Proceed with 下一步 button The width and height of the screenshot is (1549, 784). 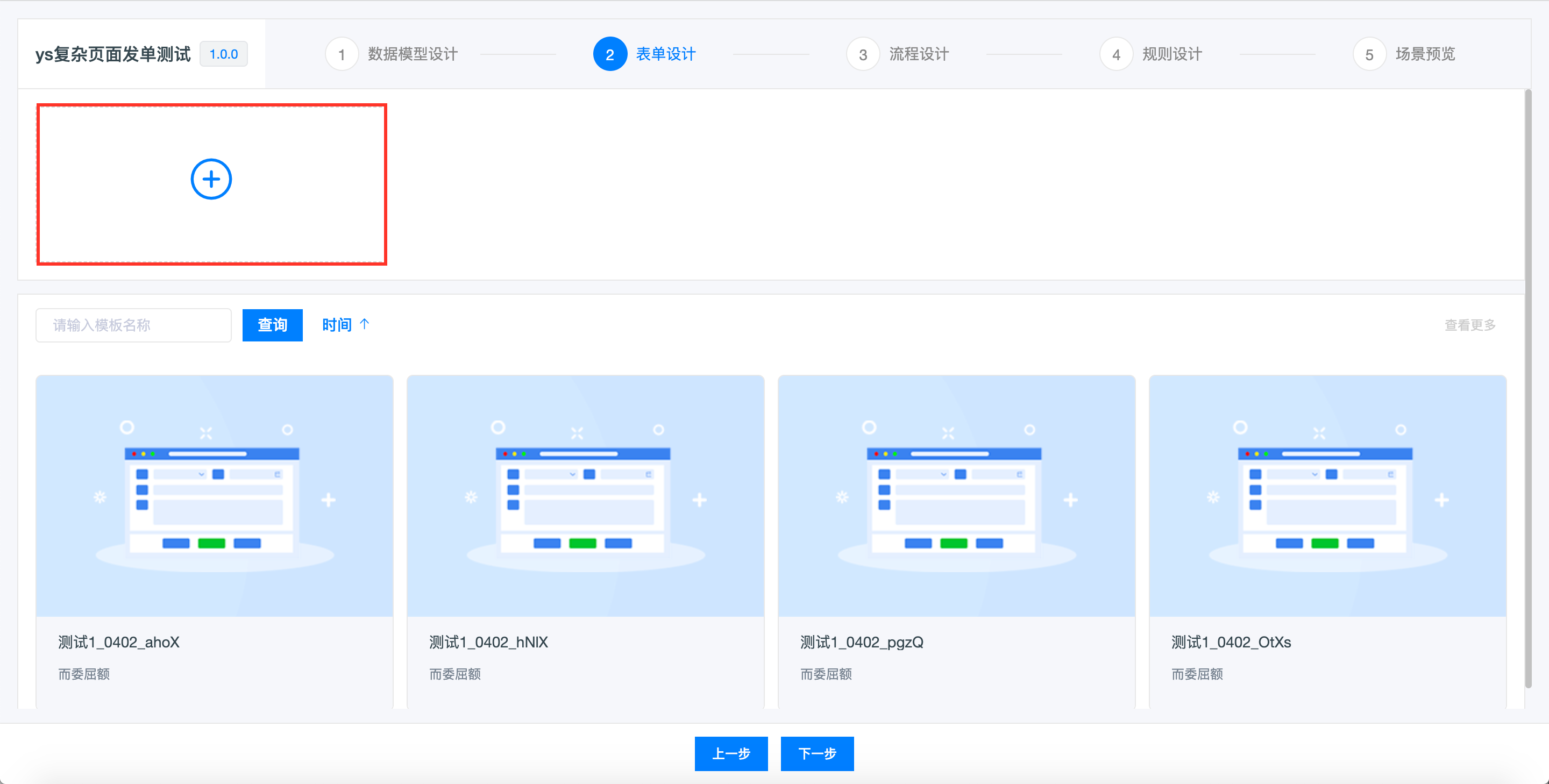tap(816, 753)
